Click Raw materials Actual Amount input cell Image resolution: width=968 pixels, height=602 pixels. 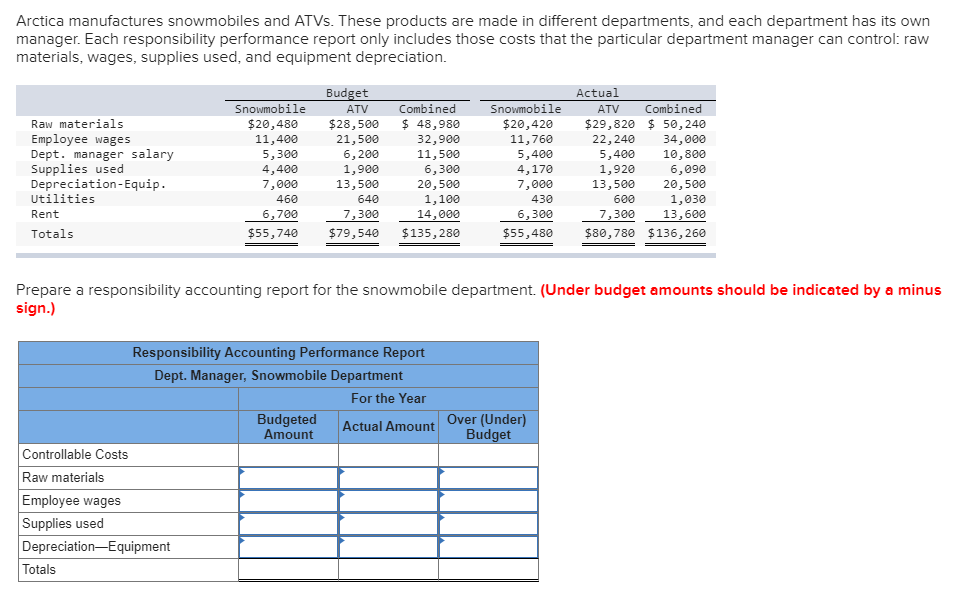388,478
